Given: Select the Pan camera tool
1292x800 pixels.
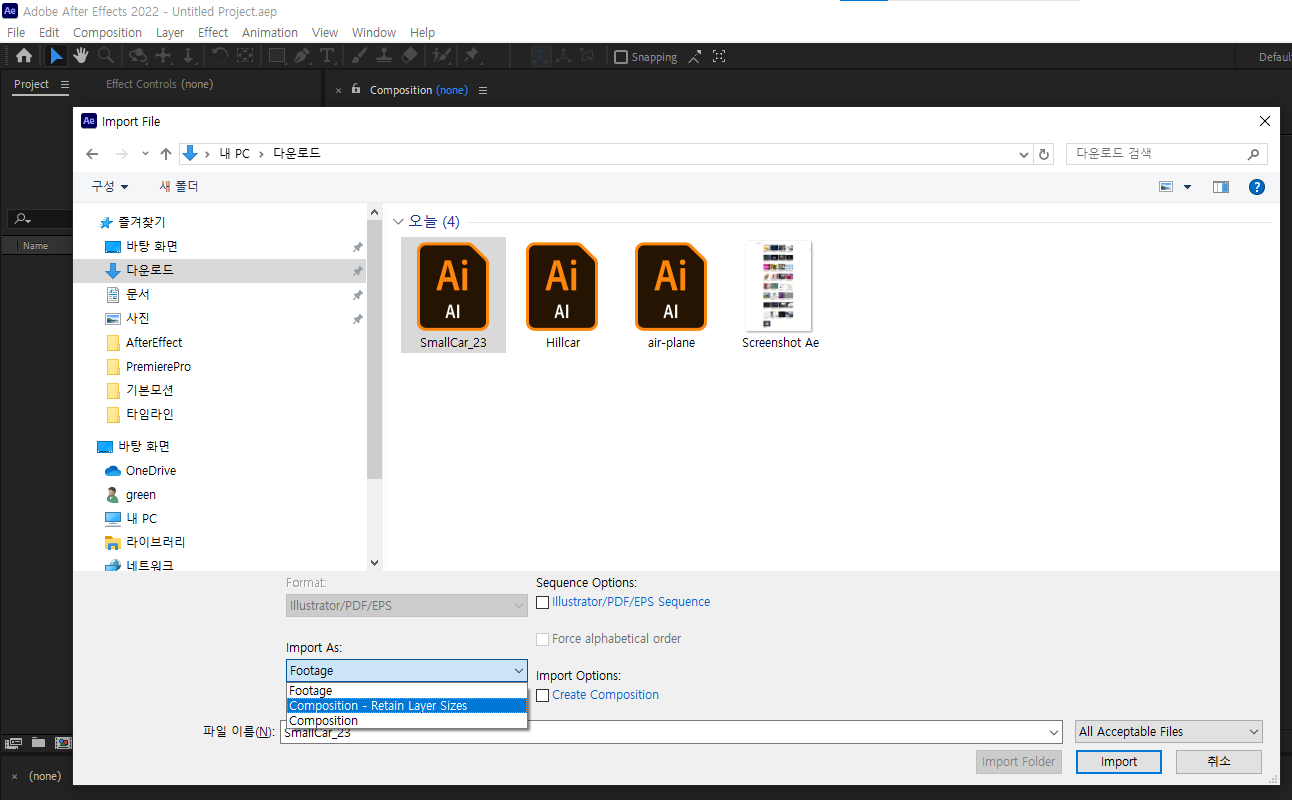Looking at the screenshot, I should [x=164, y=57].
